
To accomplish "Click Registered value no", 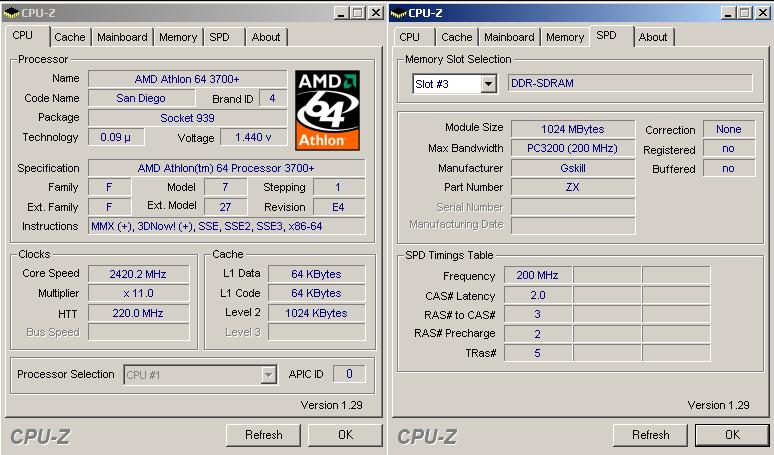I will click(x=729, y=148).
